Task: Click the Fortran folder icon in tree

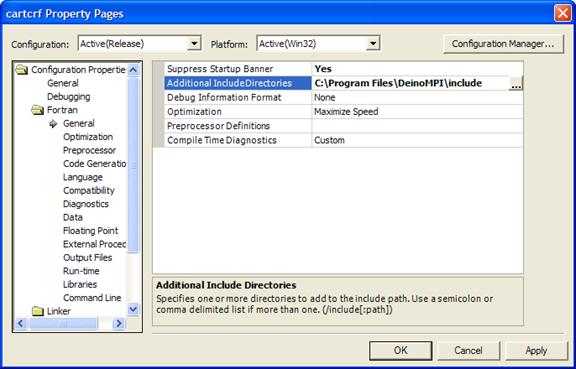Action: pyautogui.click(x=37, y=110)
